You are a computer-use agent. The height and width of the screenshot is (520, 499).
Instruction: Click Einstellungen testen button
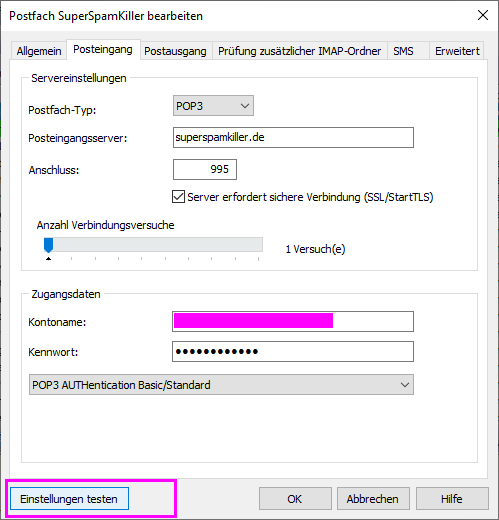click(69, 499)
